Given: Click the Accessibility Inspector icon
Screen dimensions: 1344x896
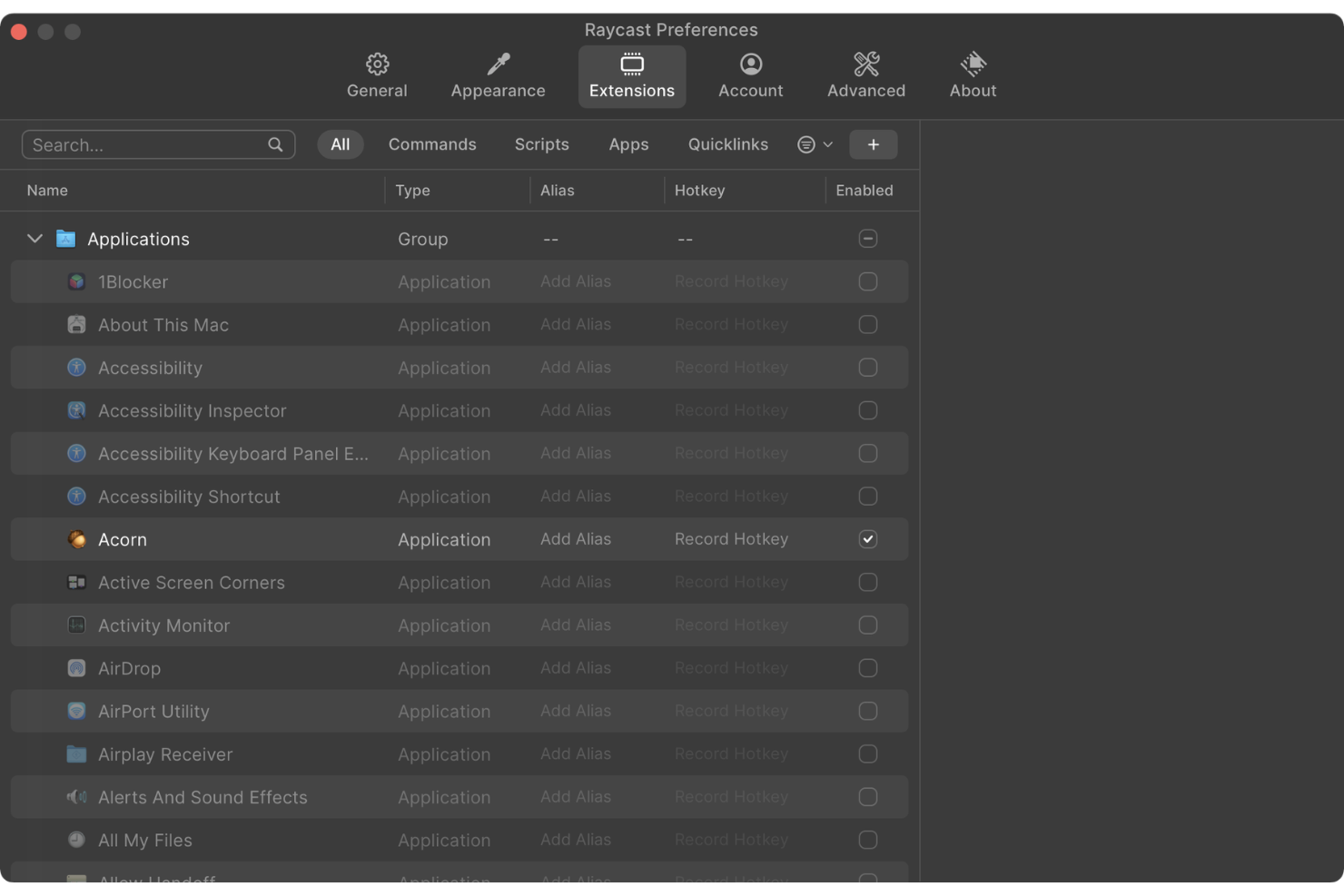Looking at the screenshot, I should (76, 410).
